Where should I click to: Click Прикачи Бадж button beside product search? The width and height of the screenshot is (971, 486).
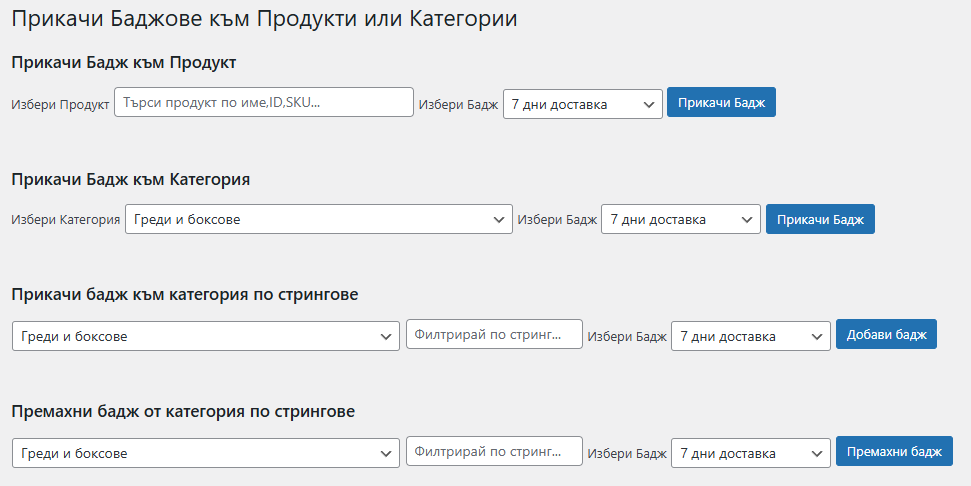pyautogui.click(x=721, y=102)
